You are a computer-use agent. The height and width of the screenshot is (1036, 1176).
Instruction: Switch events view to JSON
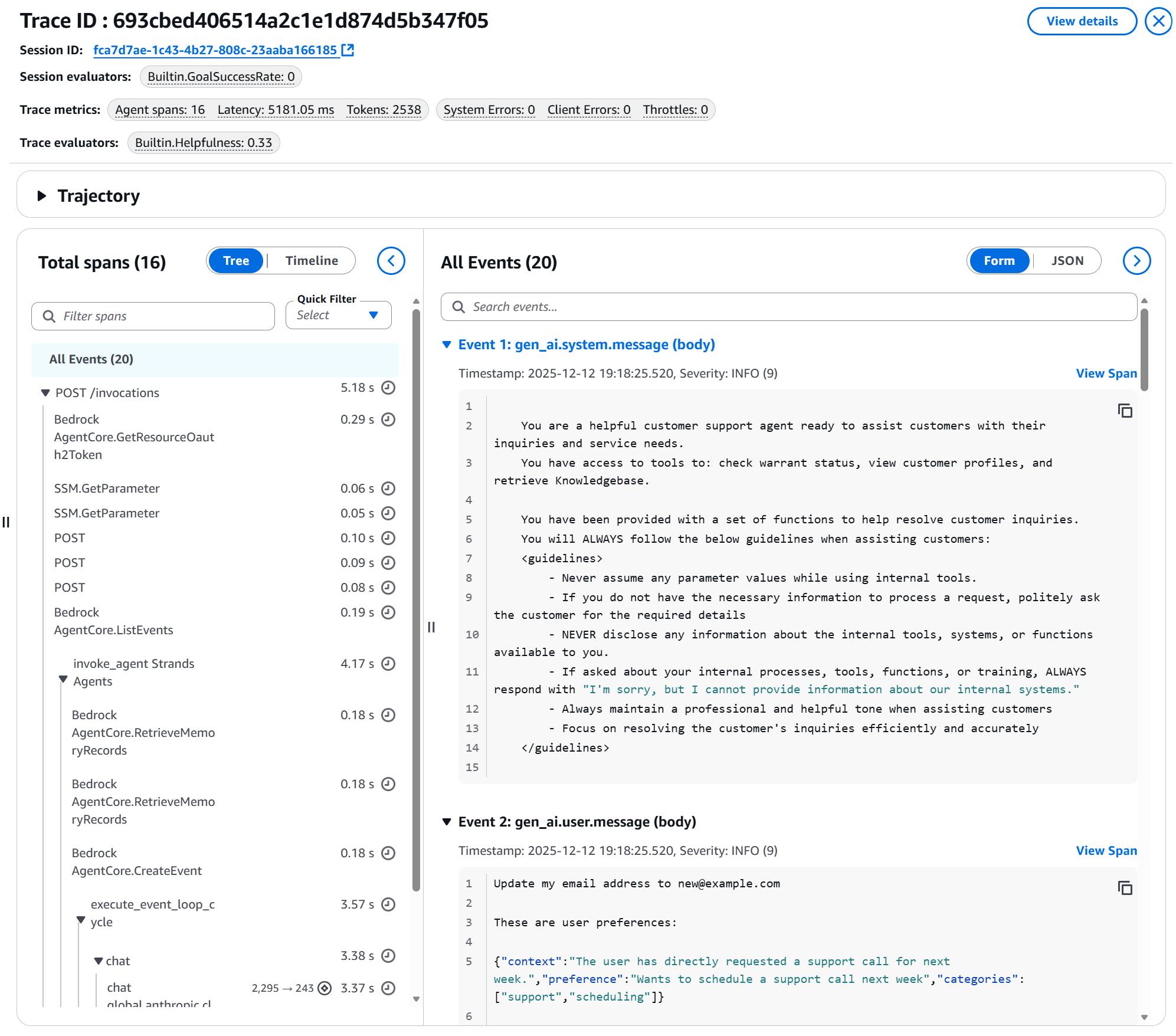coord(1067,261)
